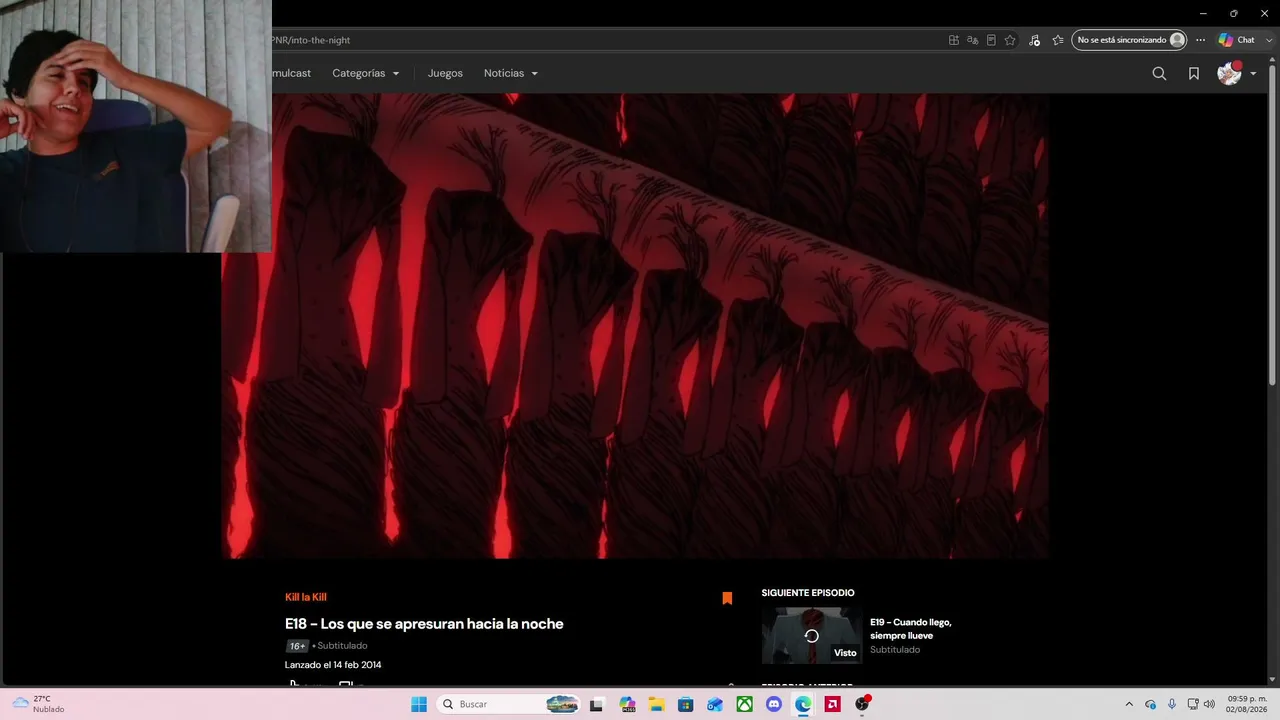The height and width of the screenshot is (720, 1280).
Task: Click the microphone tray icon
Action: point(1172,704)
